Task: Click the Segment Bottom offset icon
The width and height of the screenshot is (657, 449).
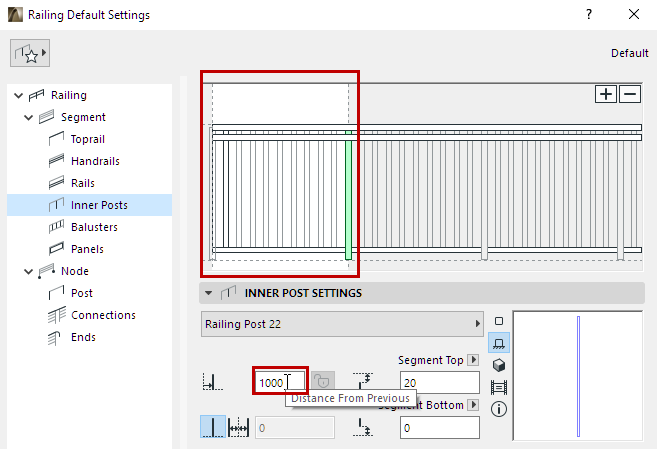Action: click(x=363, y=427)
